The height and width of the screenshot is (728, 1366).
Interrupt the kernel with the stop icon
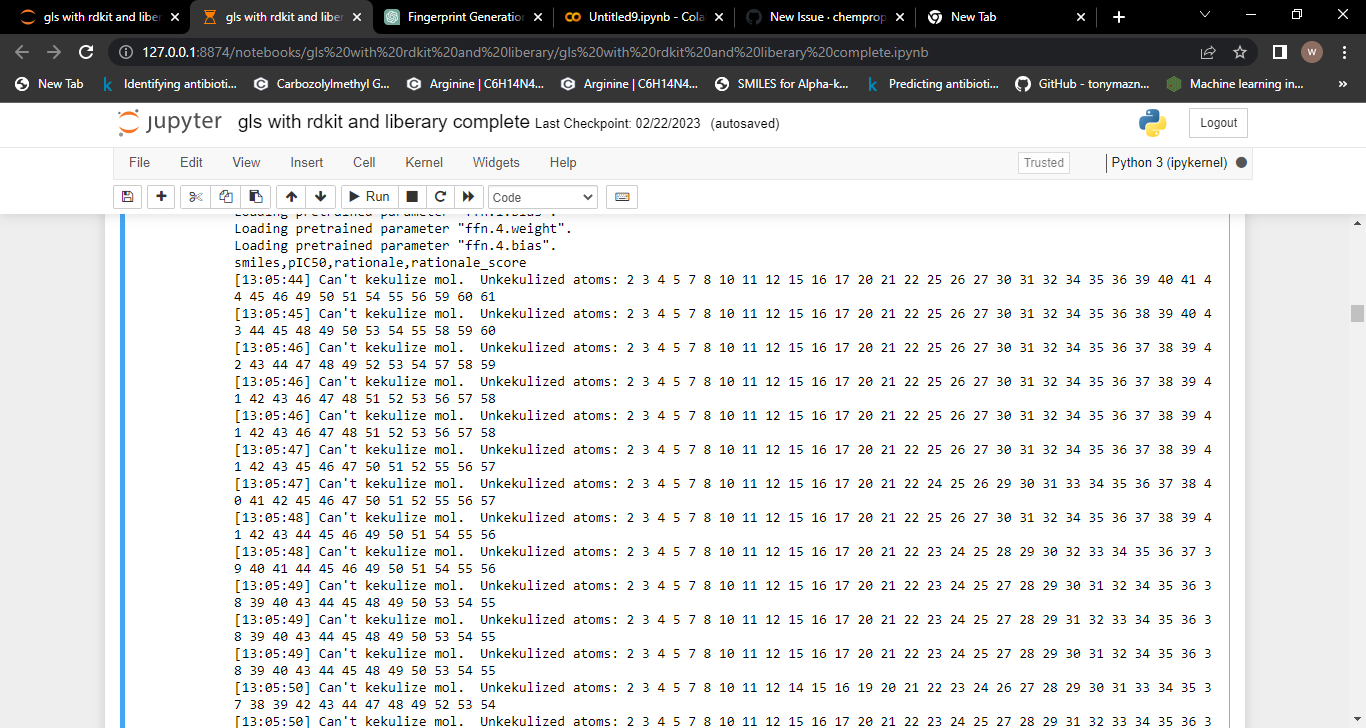[x=412, y=197]
